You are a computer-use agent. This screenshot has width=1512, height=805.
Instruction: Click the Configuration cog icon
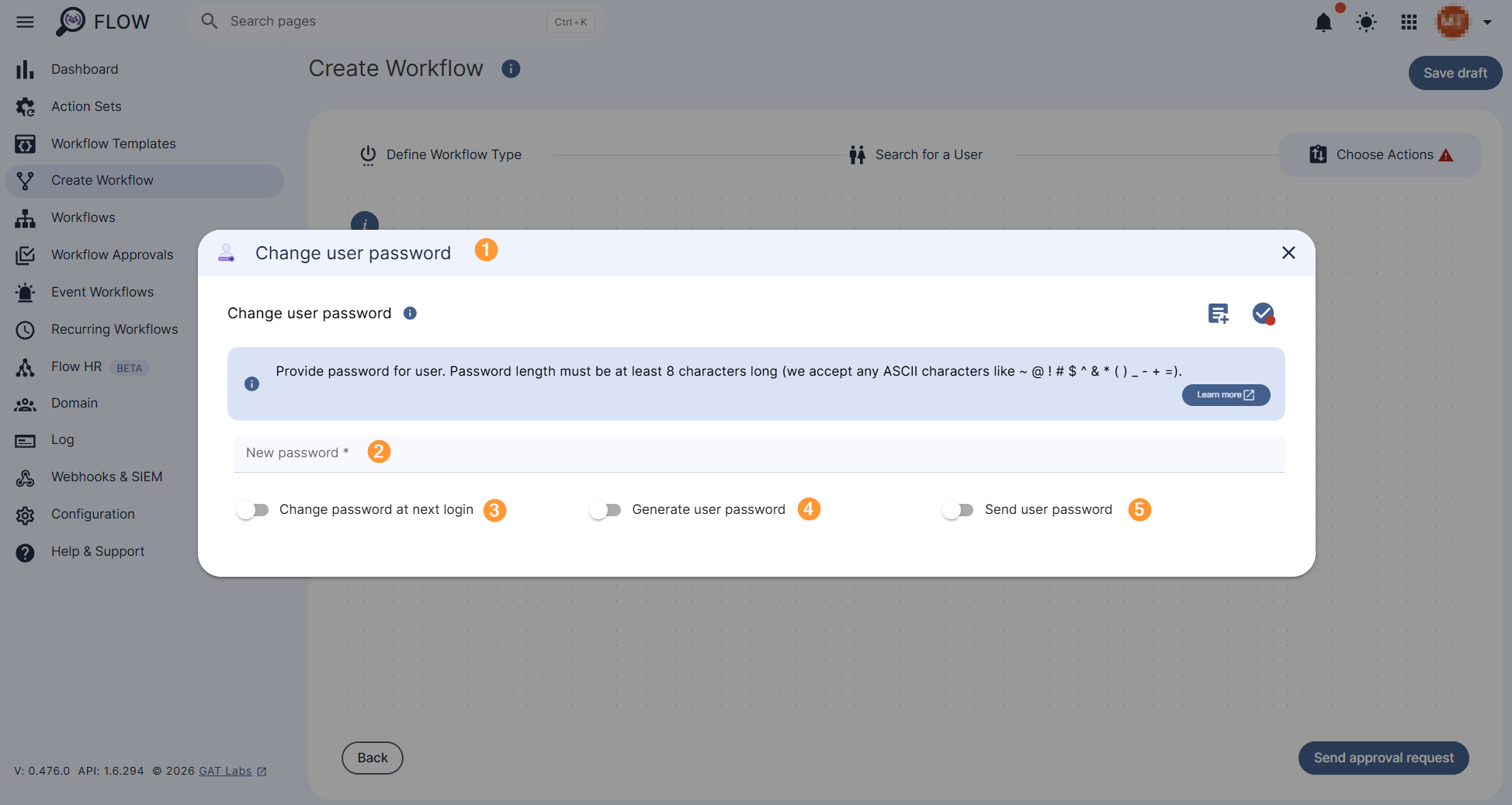click(26, 515)
